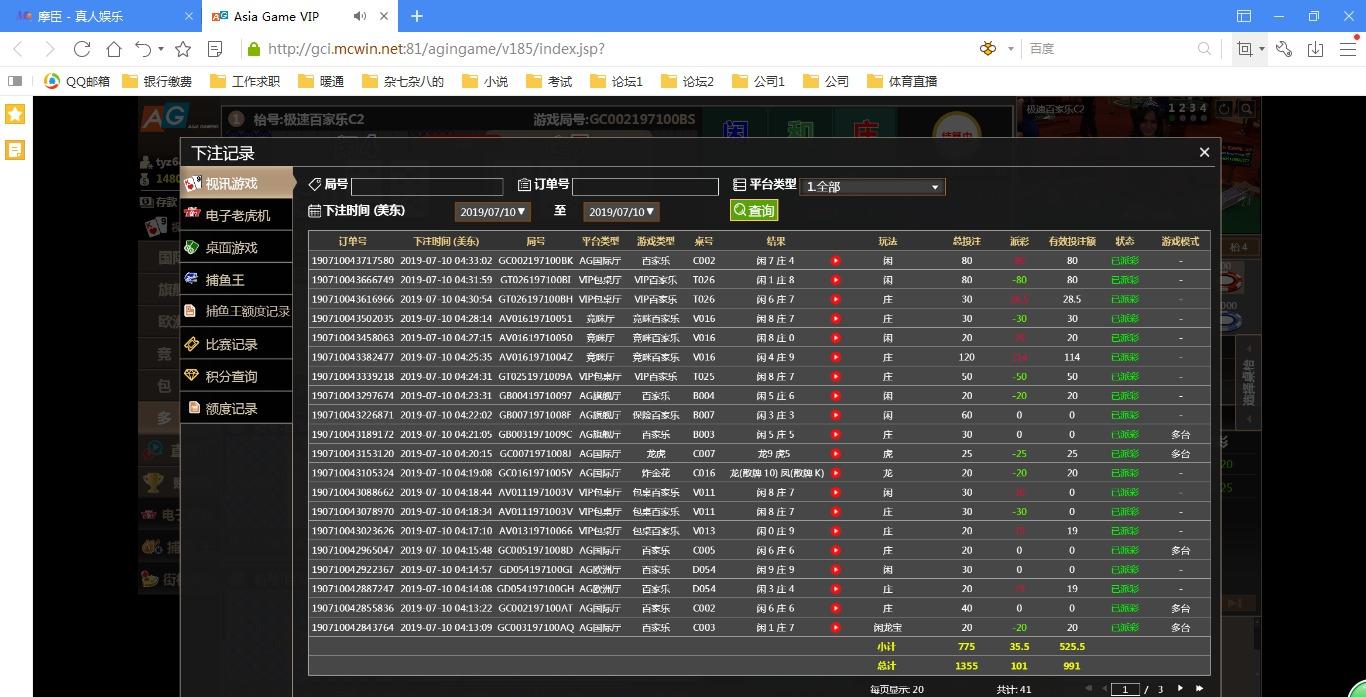Viewport: 1366px width, 697px height.
Task: Click the 订单号 column header
Action: pyautogui.click(x=352, y=241)
